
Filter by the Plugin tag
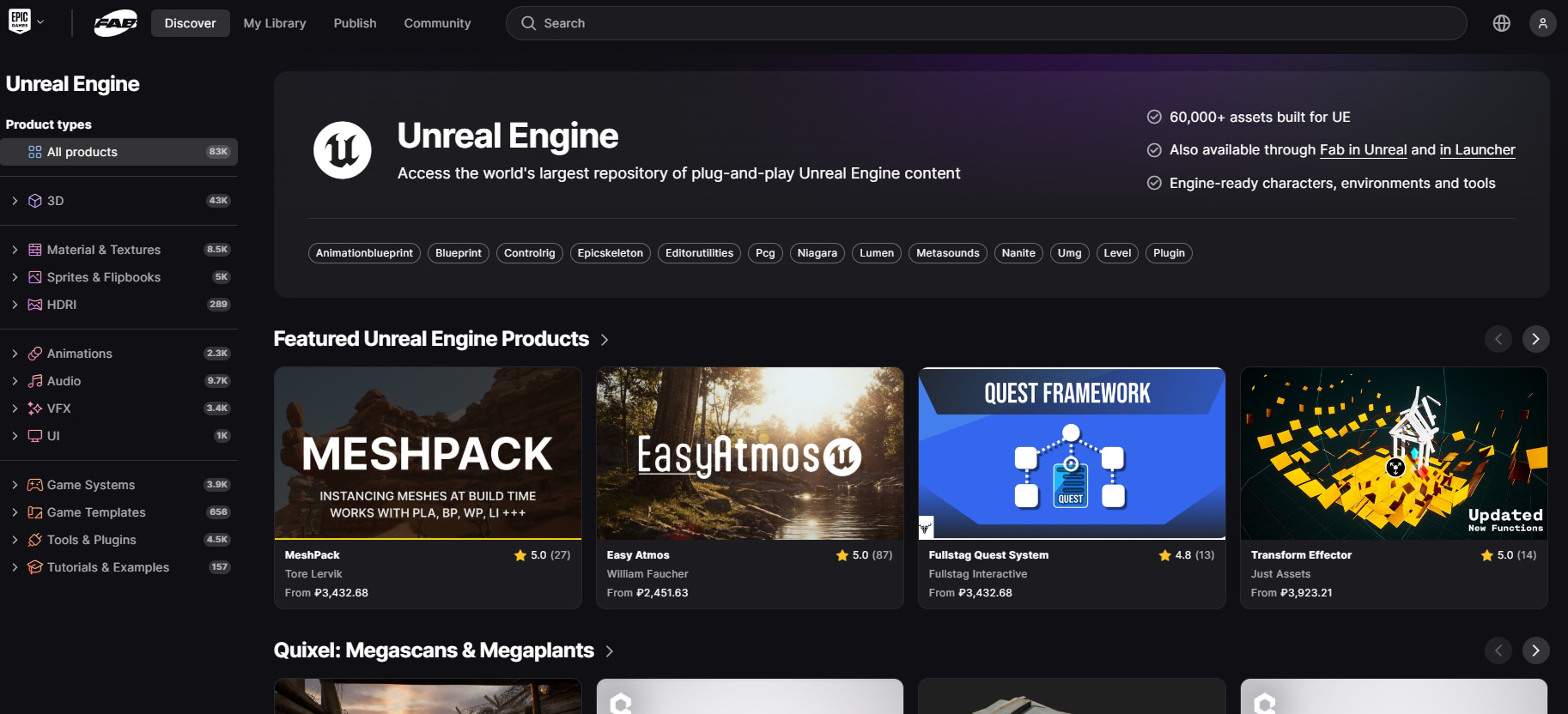[x=1169, y=253]
